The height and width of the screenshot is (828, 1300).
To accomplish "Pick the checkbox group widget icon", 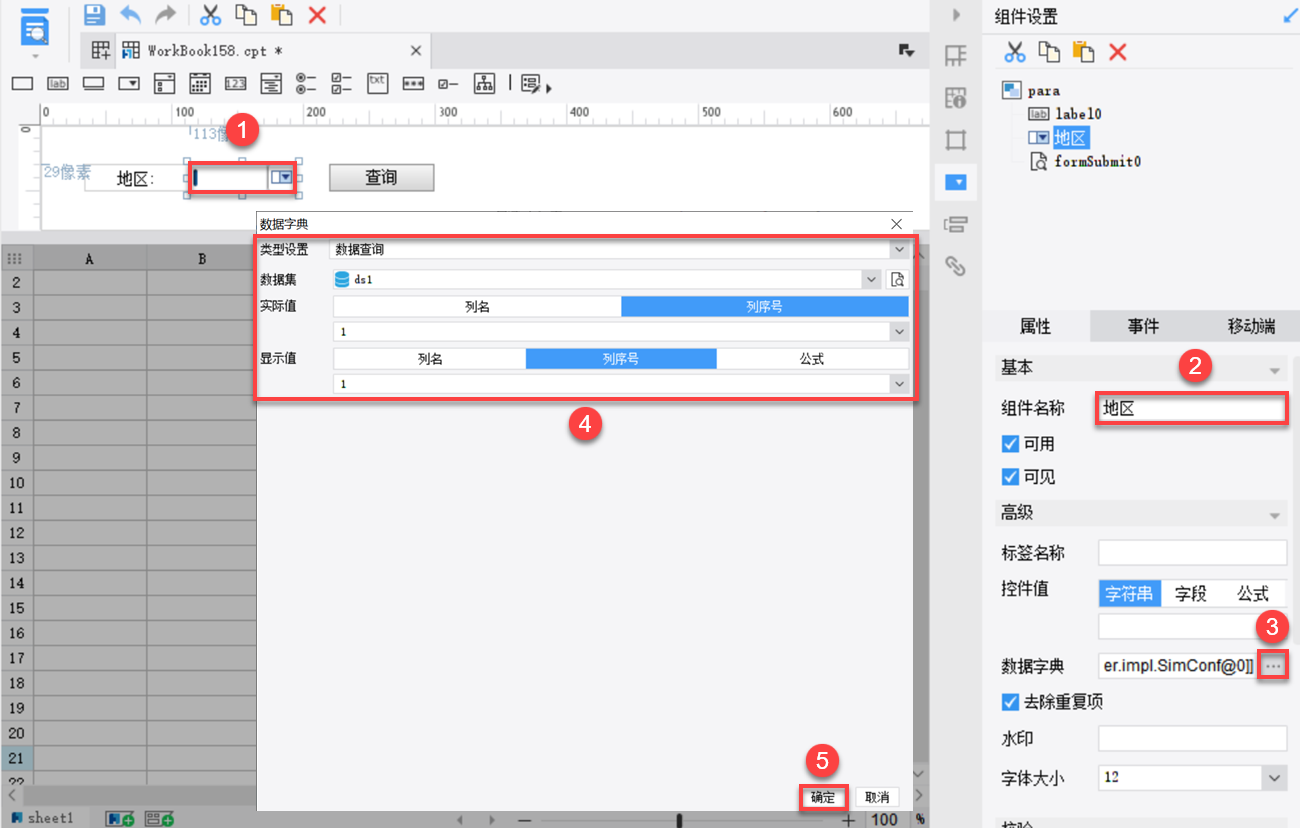I will [341, 83].
